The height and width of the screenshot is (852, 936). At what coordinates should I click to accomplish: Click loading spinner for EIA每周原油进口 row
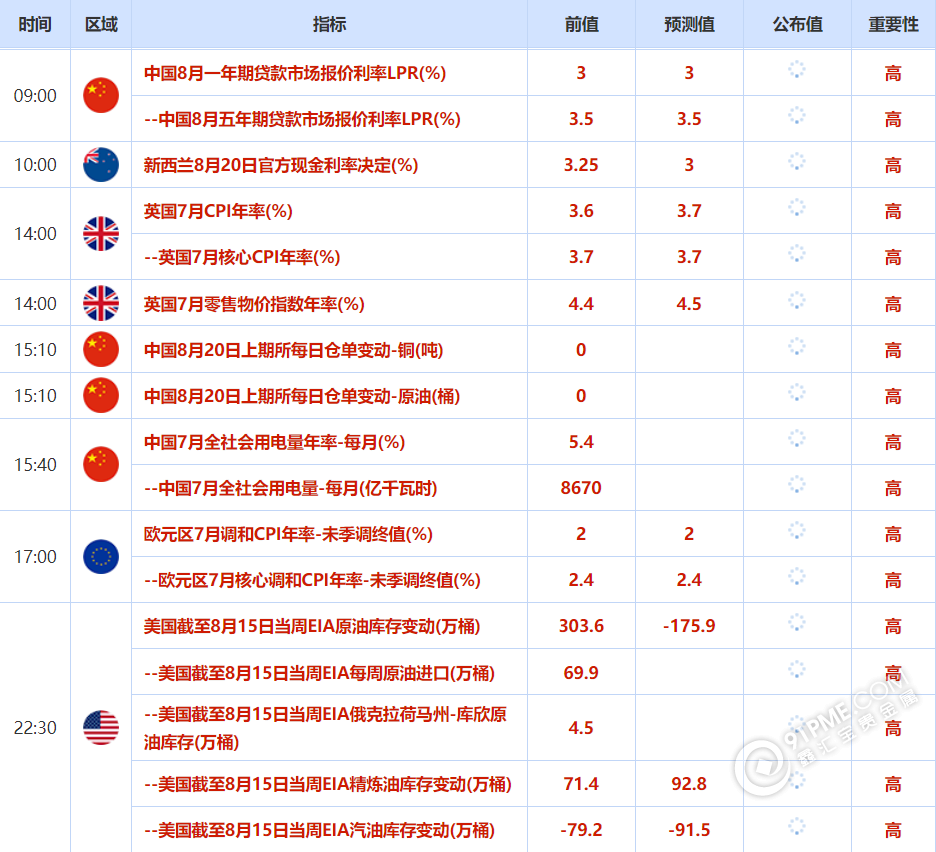pos(797,669)
